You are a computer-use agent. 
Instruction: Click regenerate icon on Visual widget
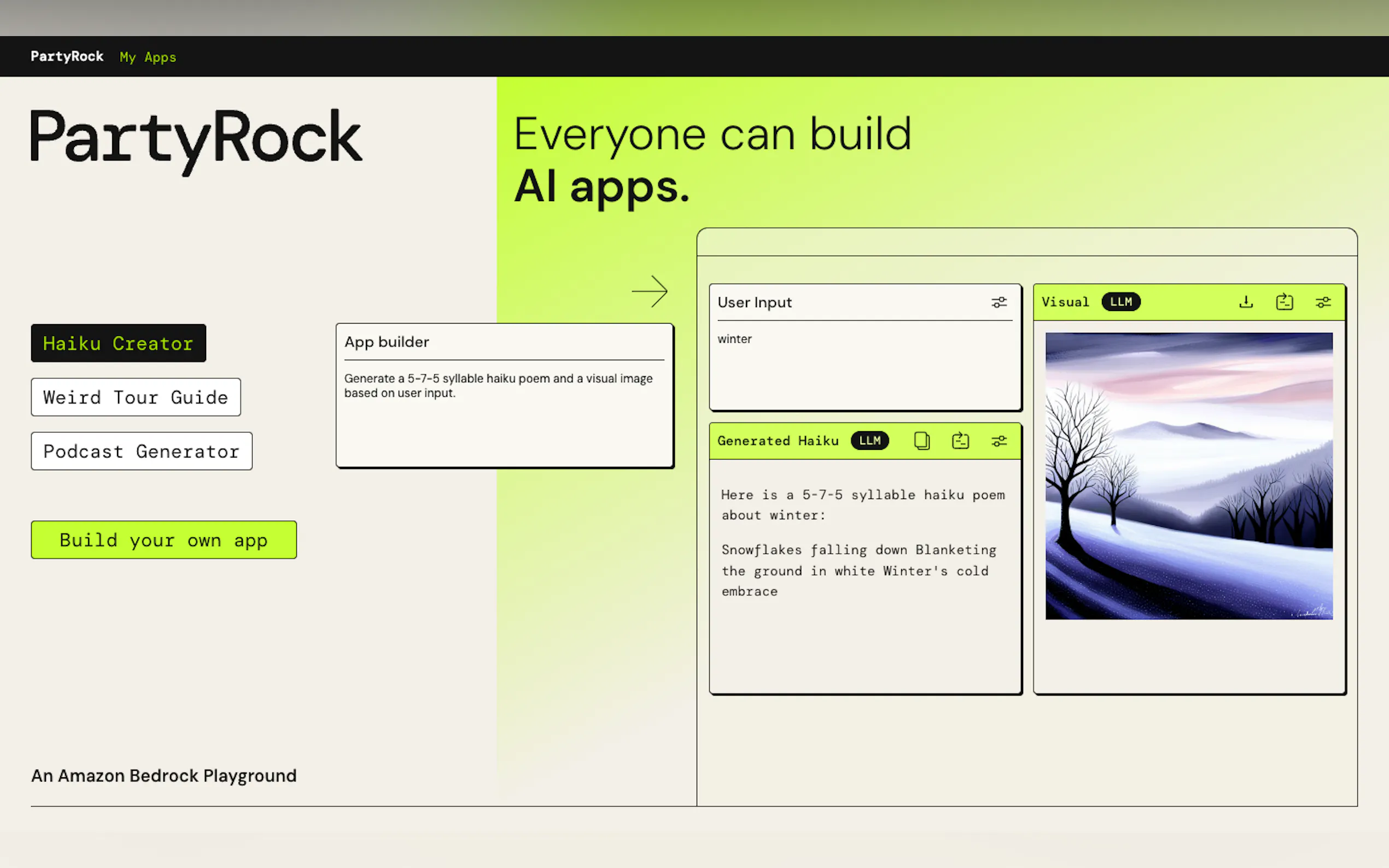tap(1284, 302)
